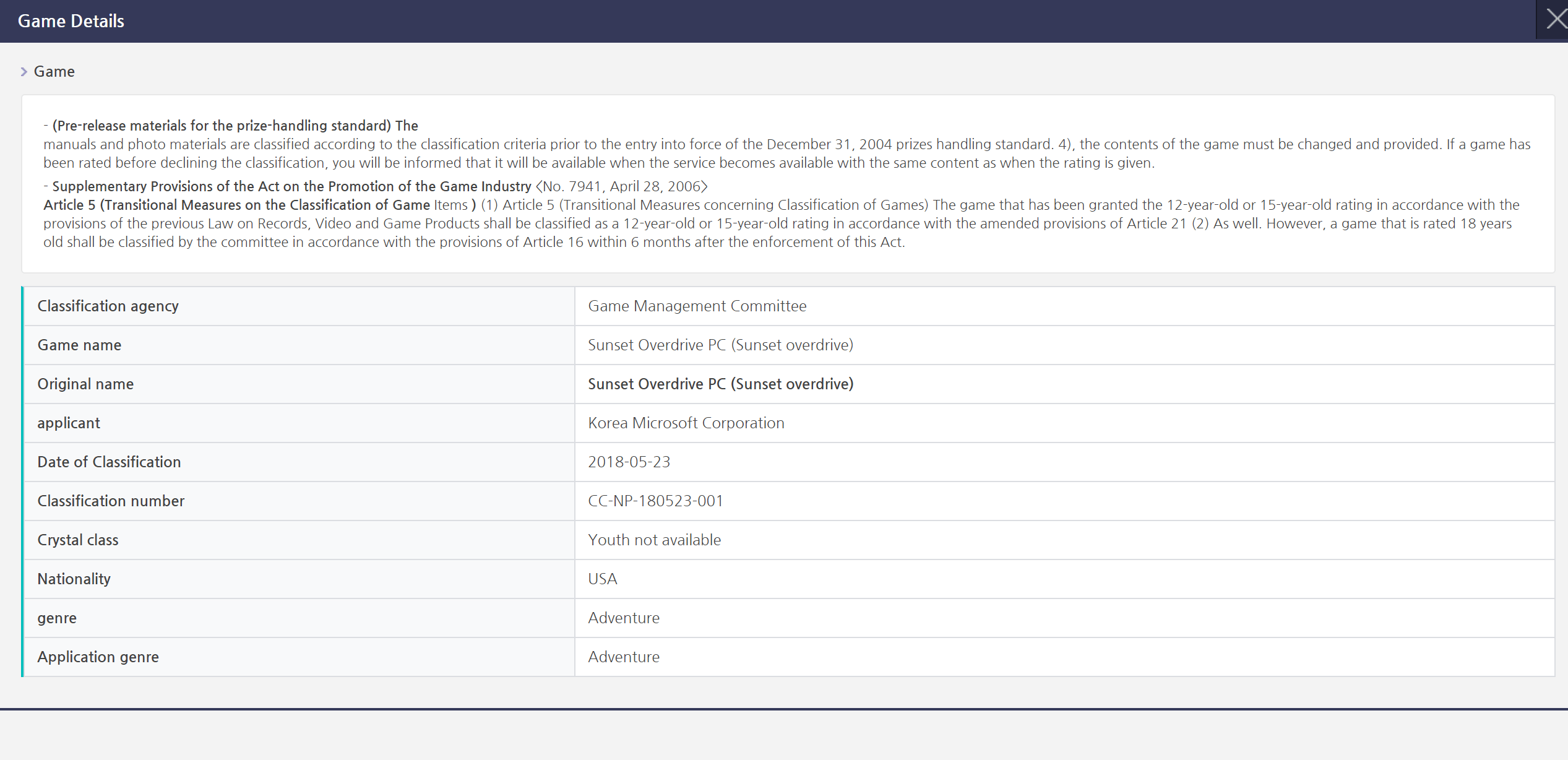
Task: Select Korea Microsoft Corporation applicant text
Action: point(686,423)
